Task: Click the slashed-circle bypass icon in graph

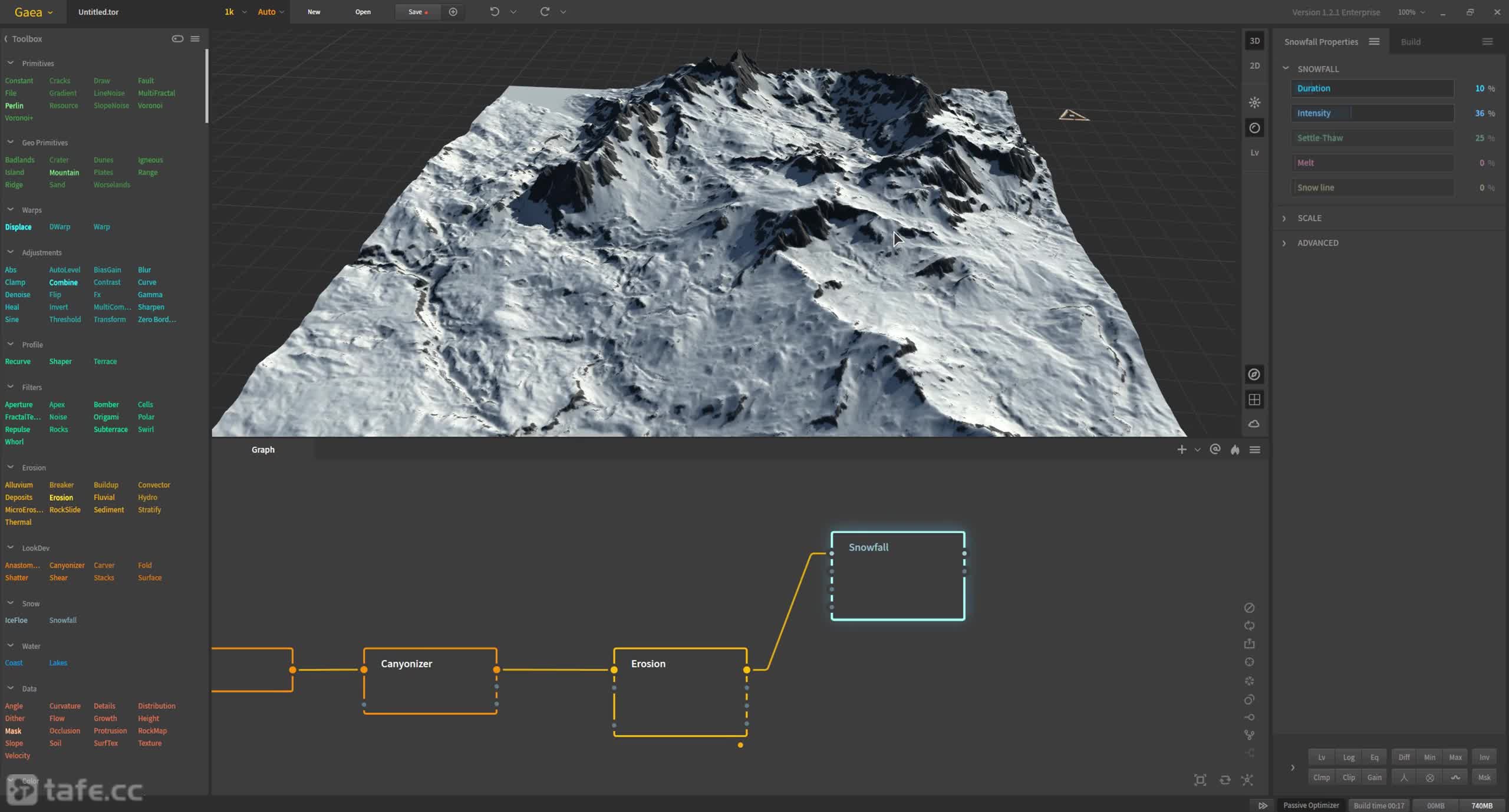Action: coord(1249,608)
